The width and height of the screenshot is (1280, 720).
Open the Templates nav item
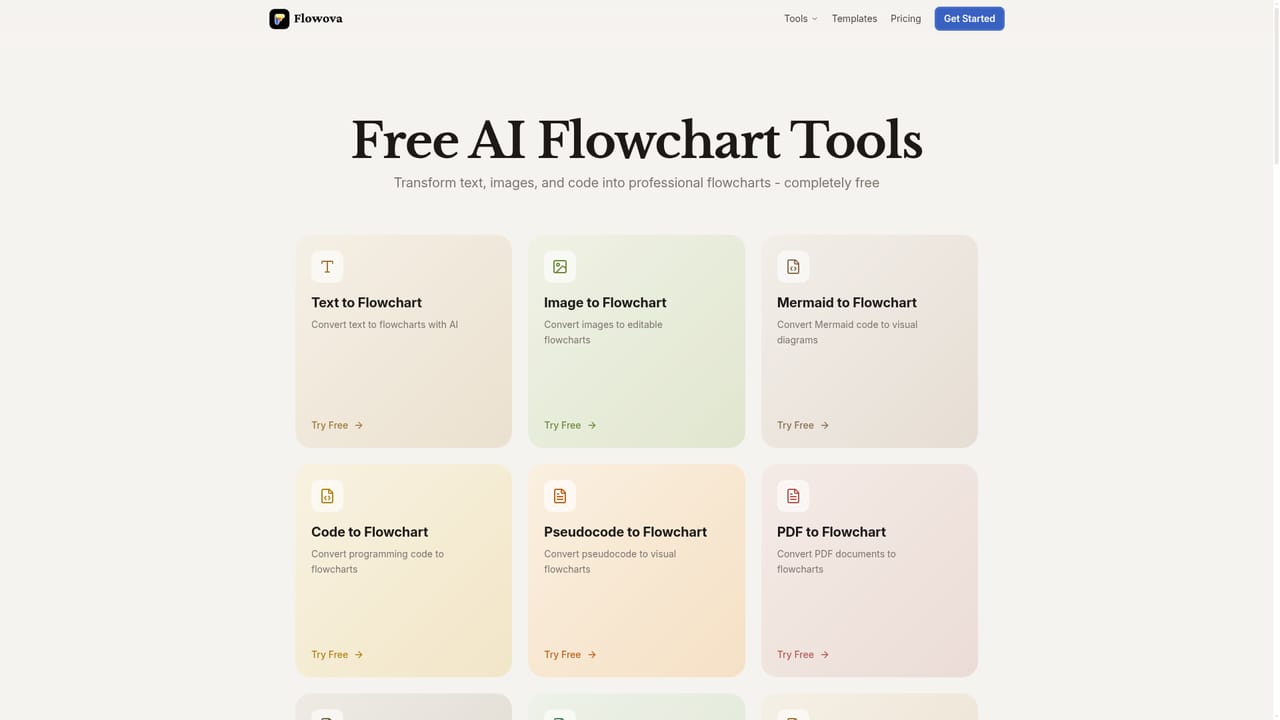pos(854,19)
